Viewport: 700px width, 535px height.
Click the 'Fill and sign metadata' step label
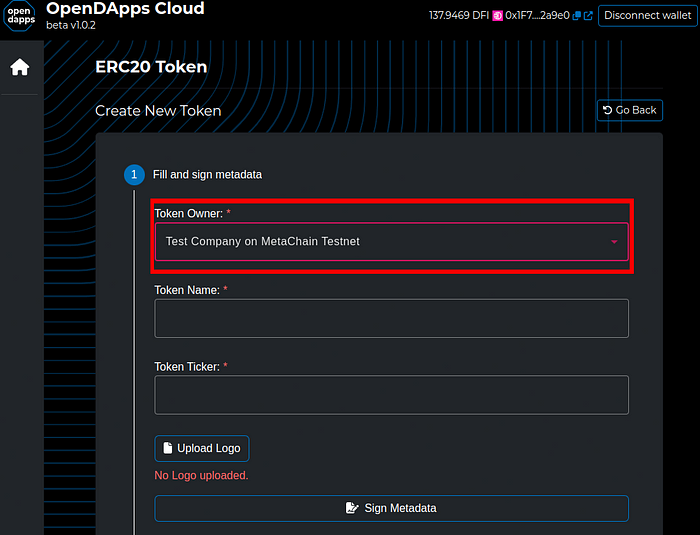[208, 175]
